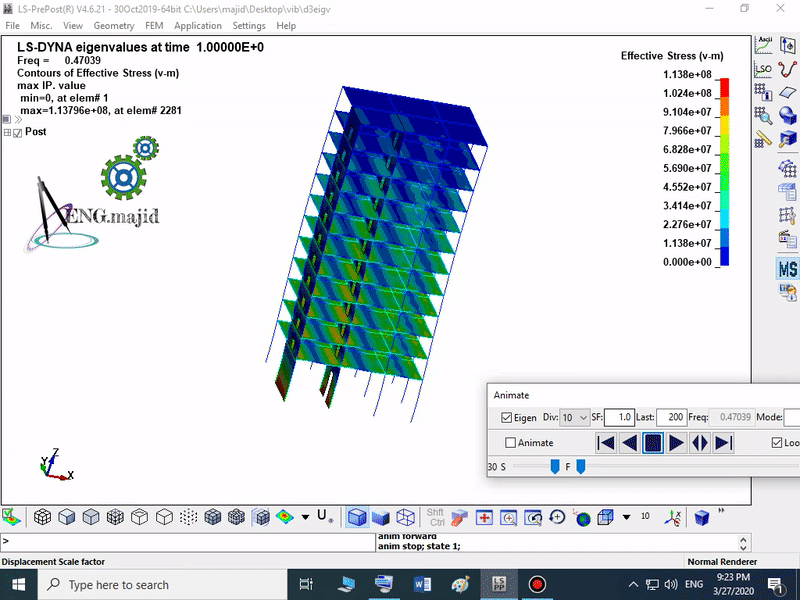Uncheck the Eigen checkbox
Screen dimensions: 800x600
[506, 417]
